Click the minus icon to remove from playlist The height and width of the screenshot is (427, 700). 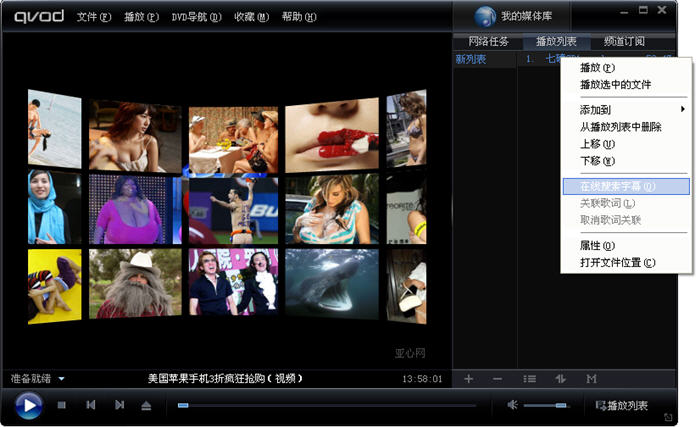tap(497, 379)
